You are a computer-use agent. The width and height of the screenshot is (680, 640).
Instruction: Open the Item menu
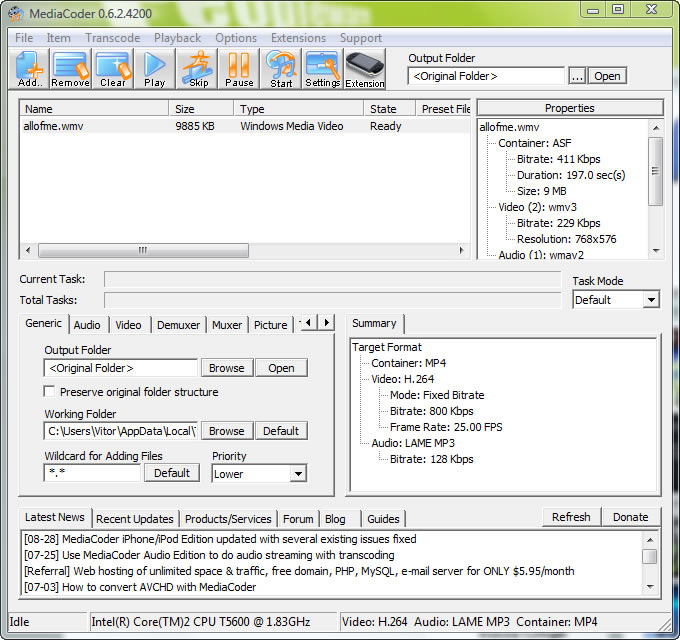[x=59, y=38]
